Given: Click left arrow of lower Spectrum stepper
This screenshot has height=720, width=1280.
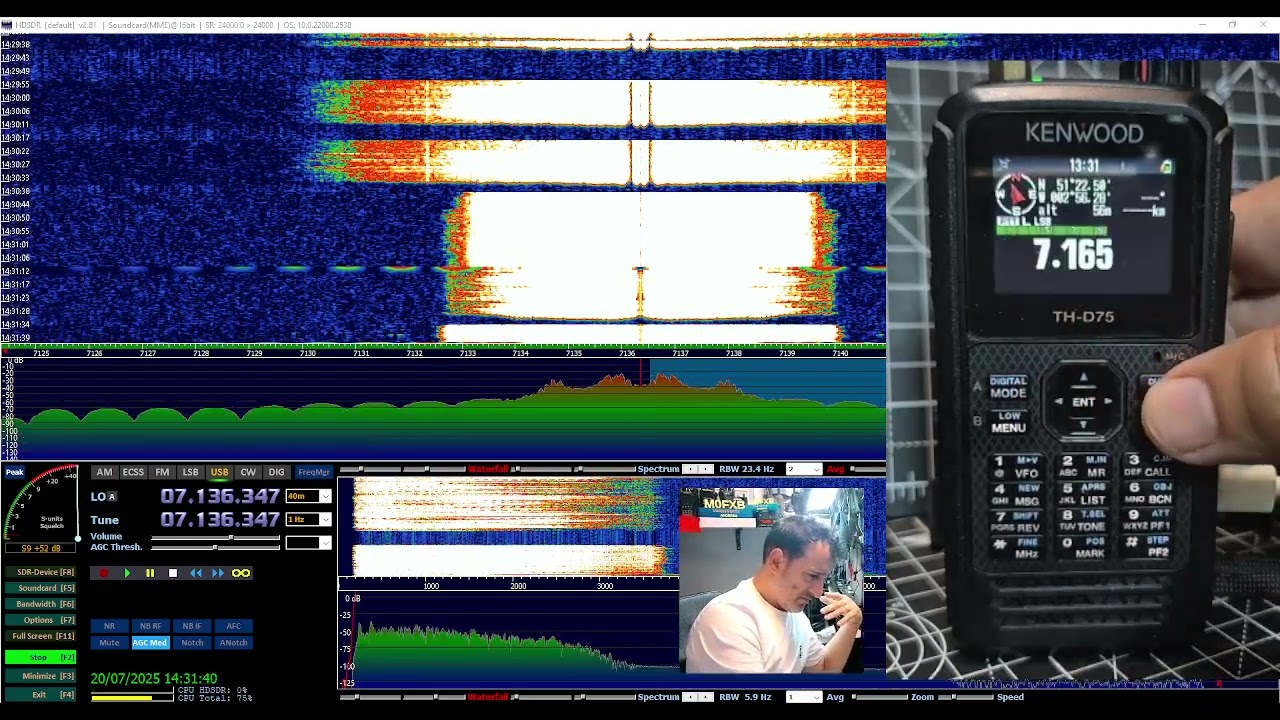Looking at the screenshot, I should (689, 697).
